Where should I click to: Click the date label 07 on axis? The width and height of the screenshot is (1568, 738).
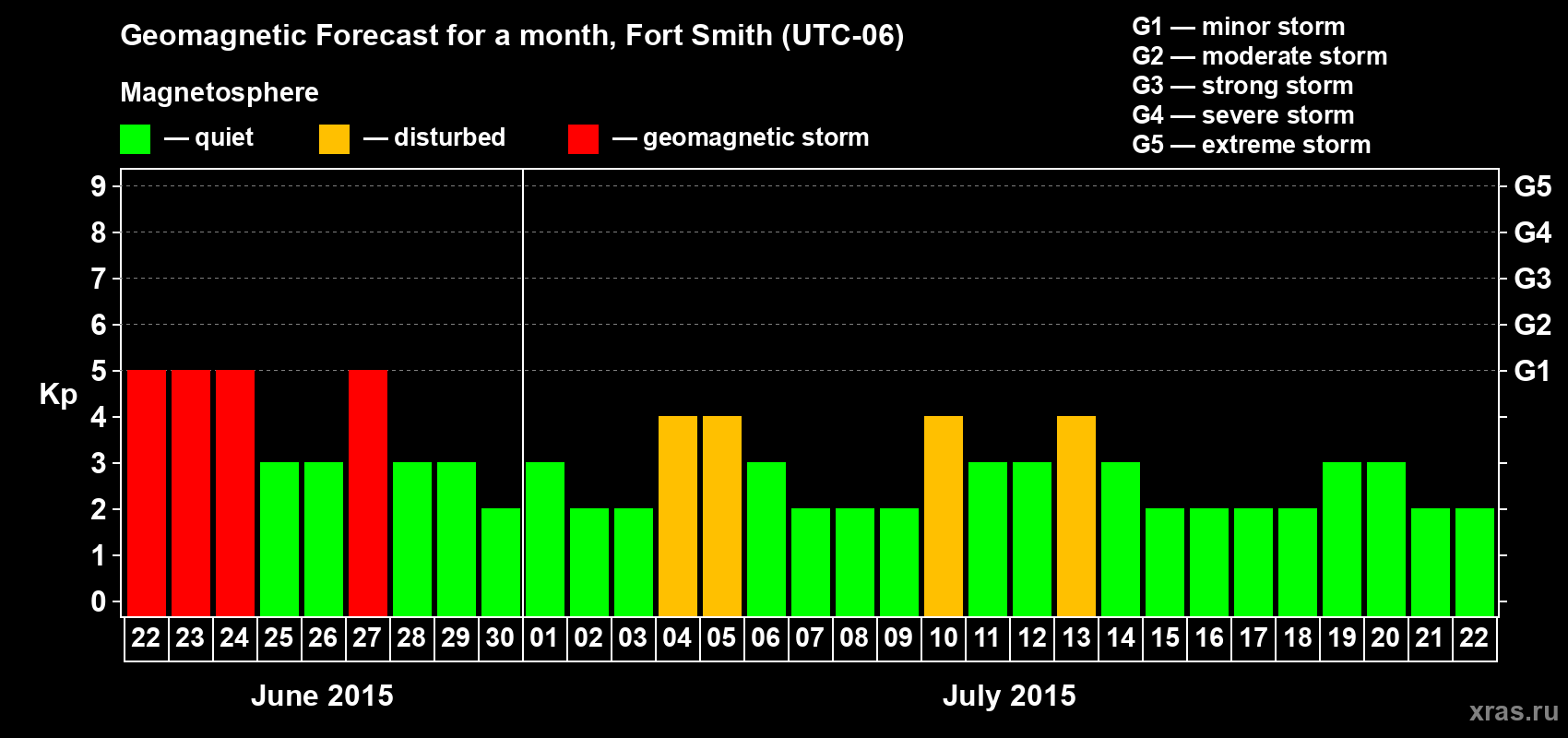(810, 637)
